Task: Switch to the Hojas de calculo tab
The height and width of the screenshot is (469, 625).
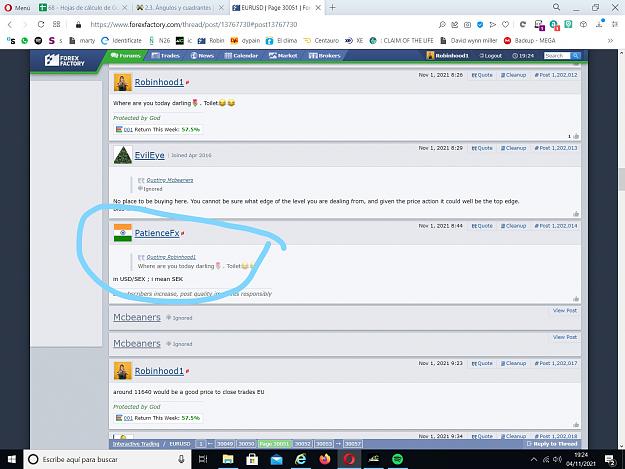Action: coord(84,8)
